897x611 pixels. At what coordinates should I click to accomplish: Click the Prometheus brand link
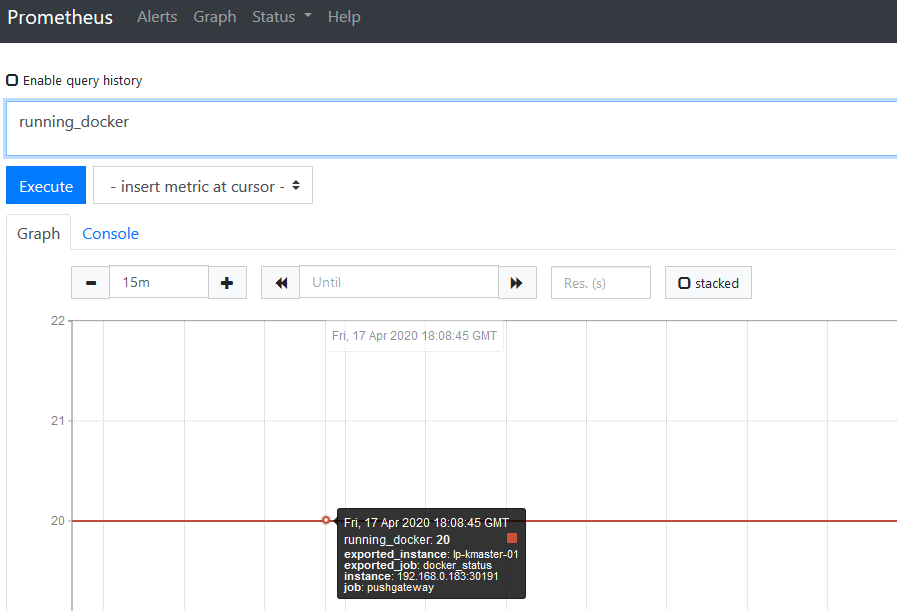pyautogui.click(x=60, y=17)
